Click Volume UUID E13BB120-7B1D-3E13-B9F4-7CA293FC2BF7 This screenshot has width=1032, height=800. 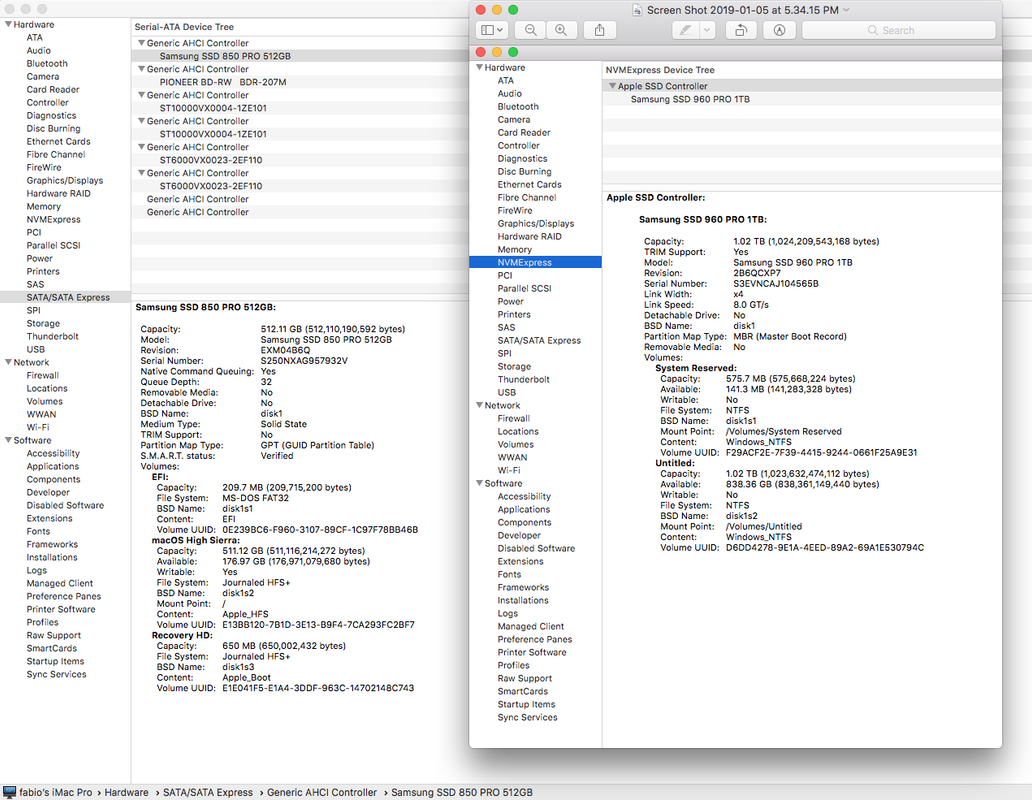(x=318, y=625)
